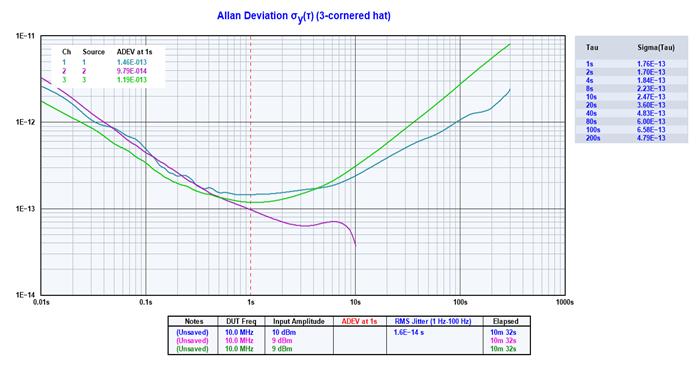Click the Sigma(Tau) column header
Image resolution: width=698 pixels, height=376 pixels.
coord(656,48)
